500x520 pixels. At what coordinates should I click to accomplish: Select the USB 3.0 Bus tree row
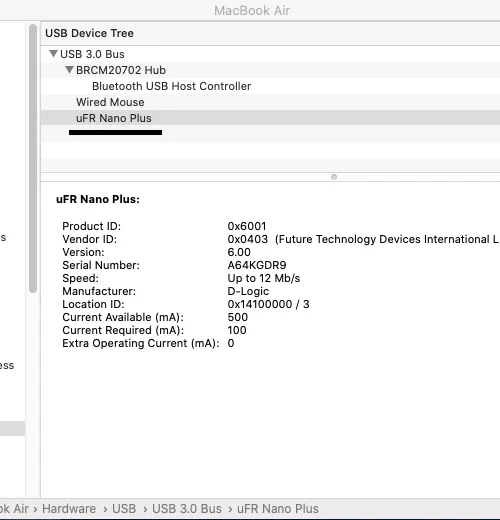(270, 54)
